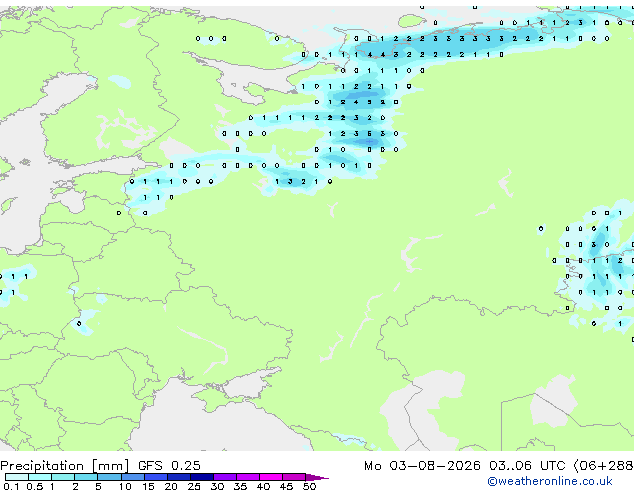Image resolution: width=634 pixels, height=490 pixels.
Task: Click the '0.1' legend scale label
Action: [11, 486]
